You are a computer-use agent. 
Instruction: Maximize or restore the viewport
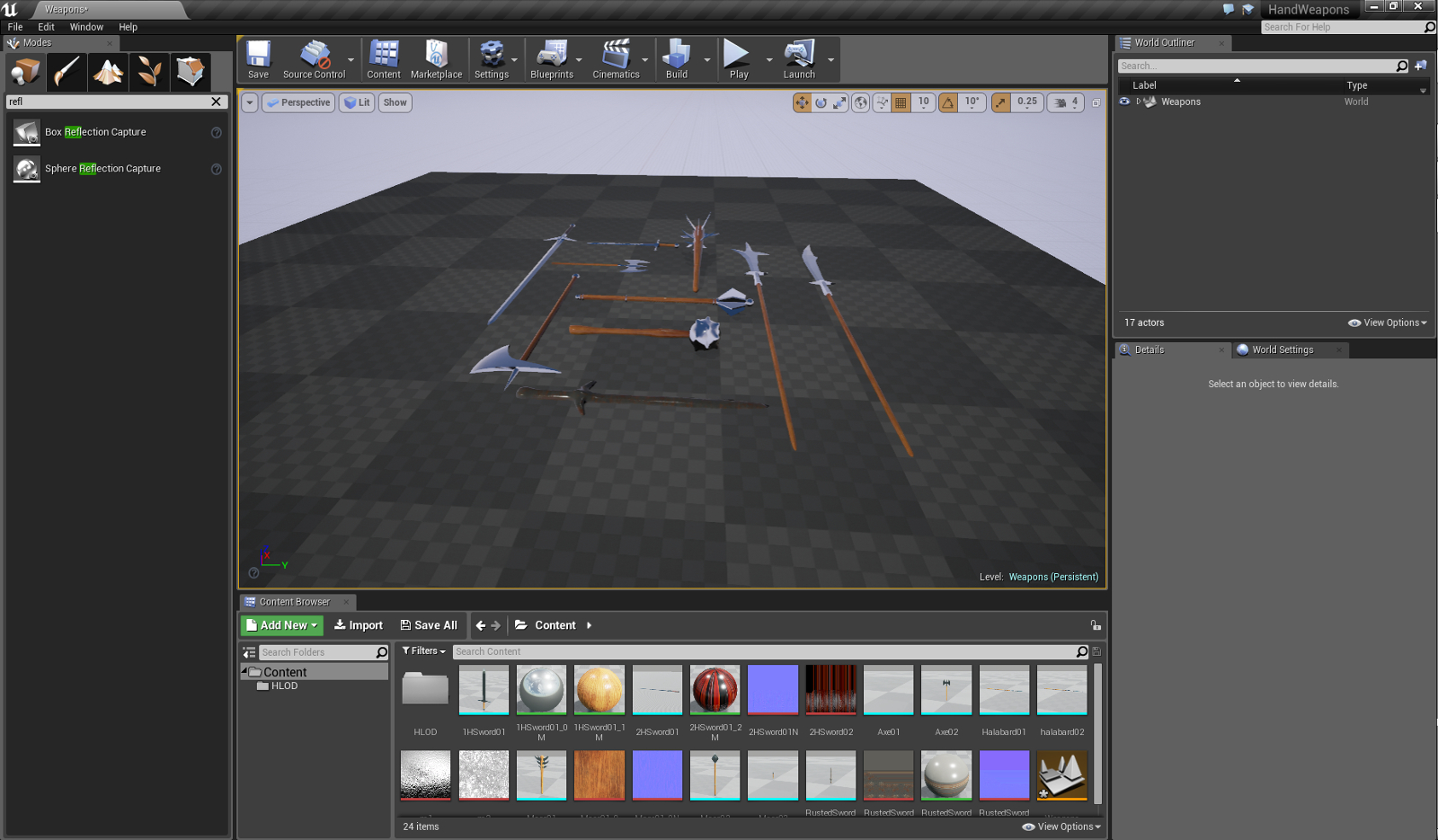pos(1096,103)
